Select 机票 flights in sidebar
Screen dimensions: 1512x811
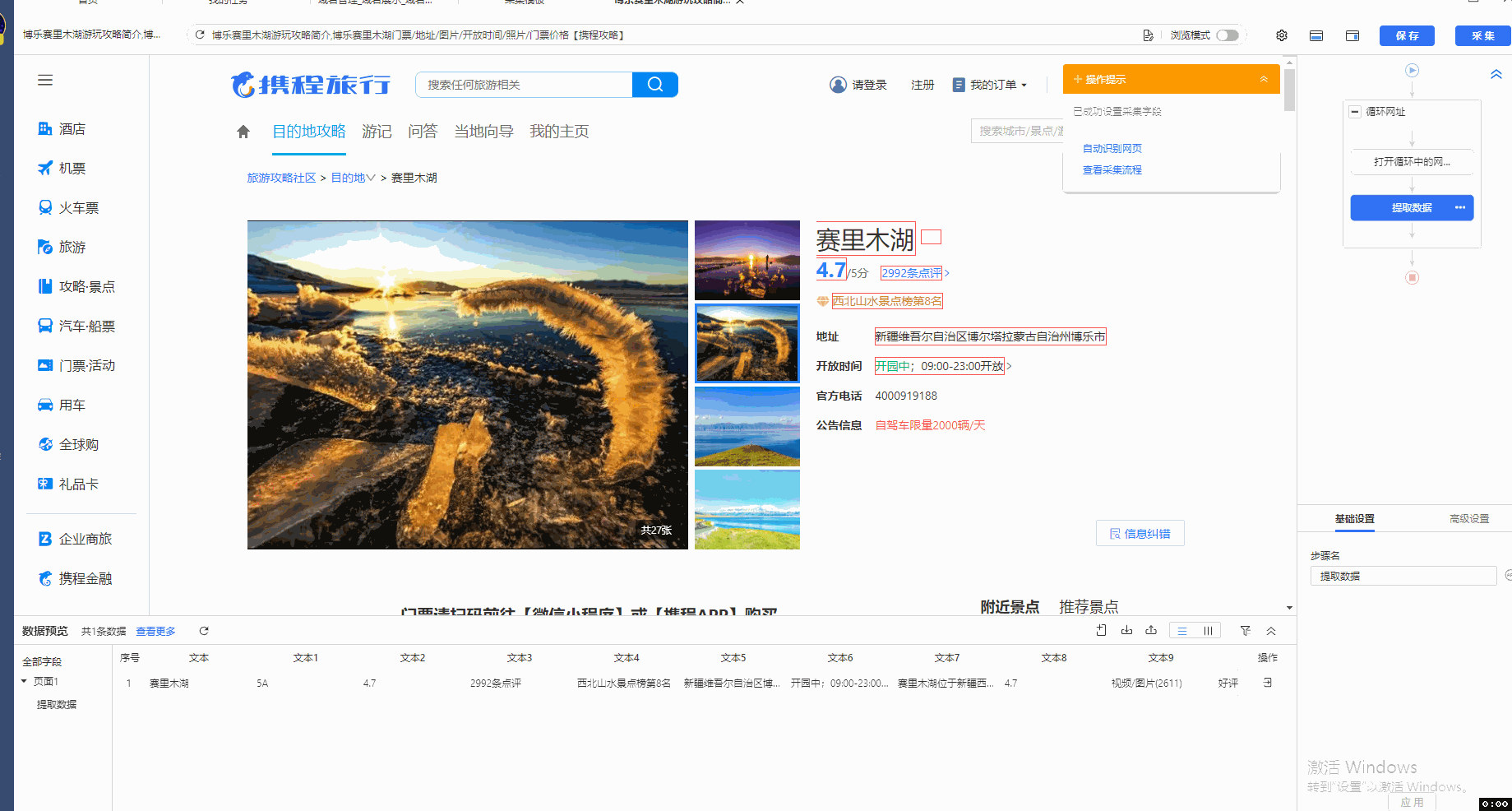tap(62, 169)
